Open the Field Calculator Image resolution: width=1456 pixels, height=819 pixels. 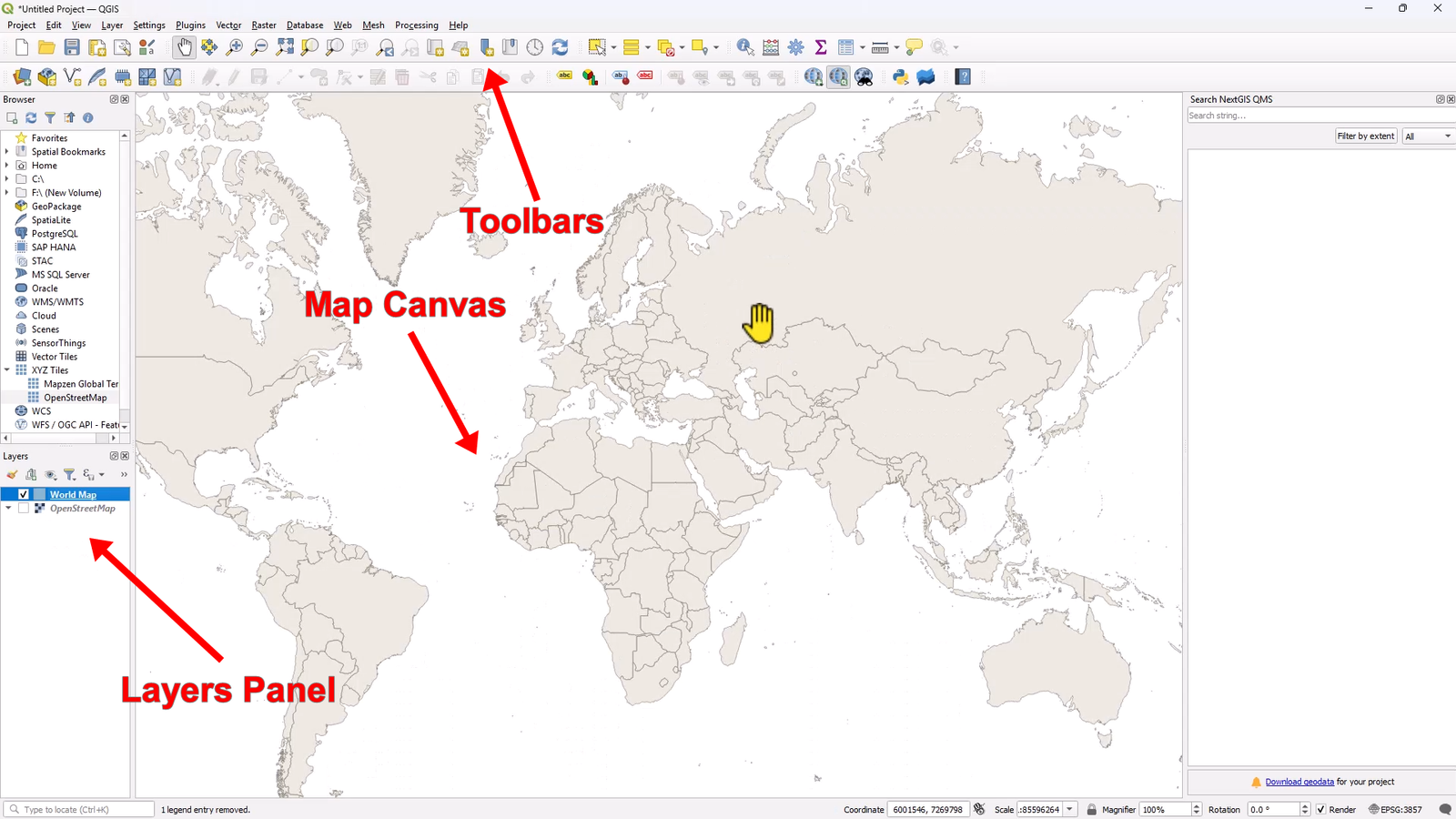coord(771,46)
